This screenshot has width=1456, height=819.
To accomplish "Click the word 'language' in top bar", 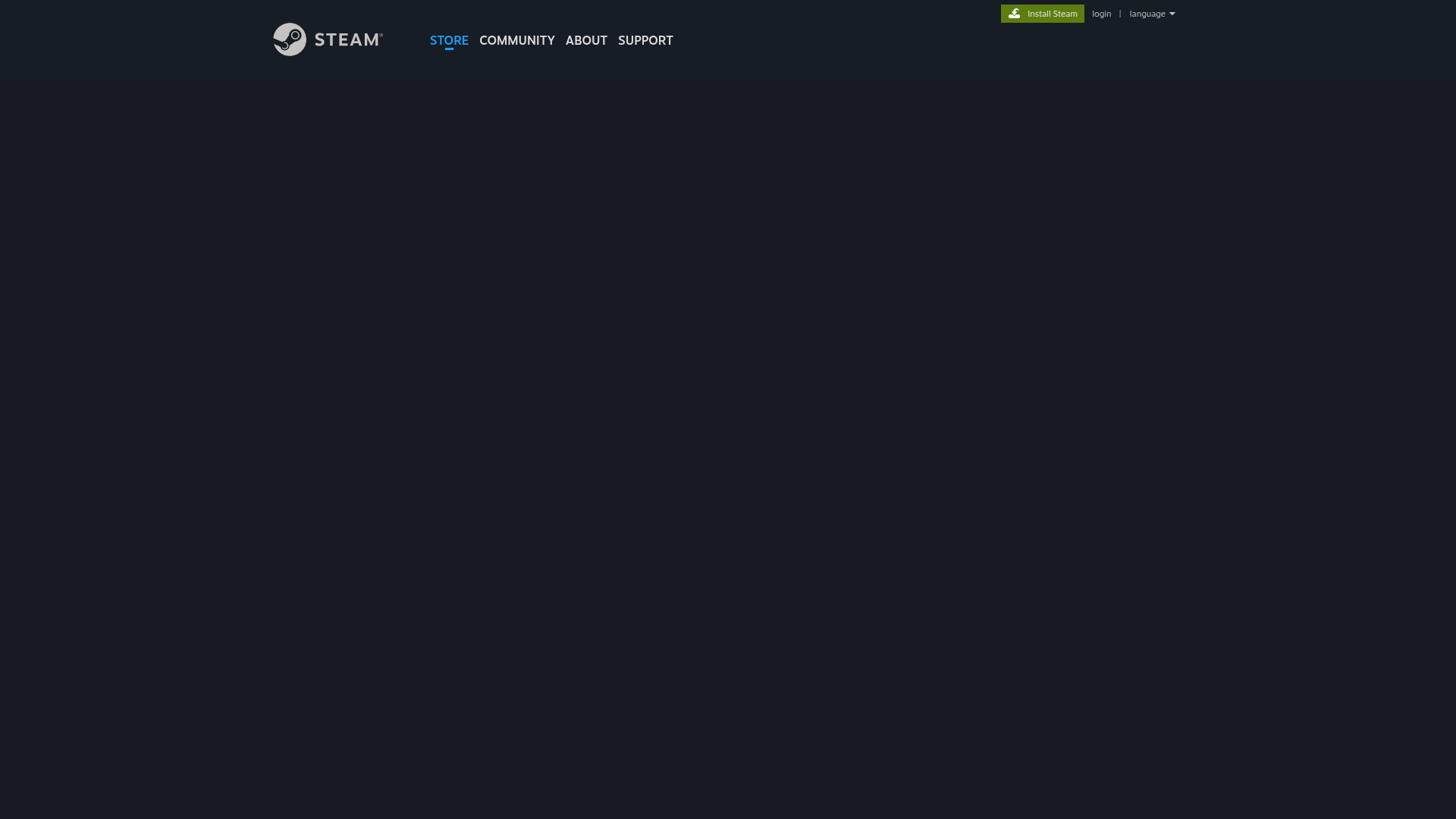I will (x=1147, y=14).
